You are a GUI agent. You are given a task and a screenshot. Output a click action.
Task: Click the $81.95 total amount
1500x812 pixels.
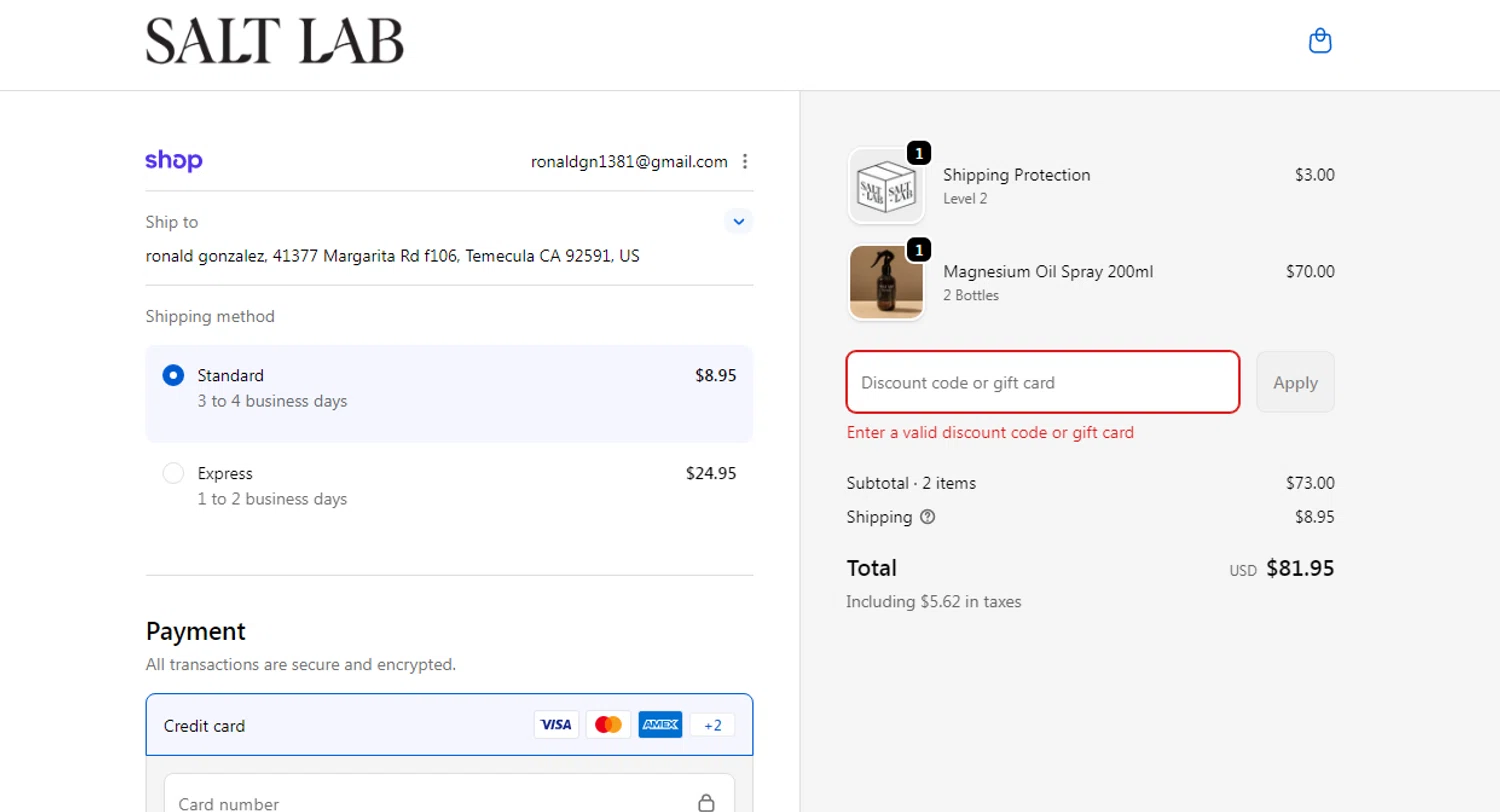point(1300,568)
